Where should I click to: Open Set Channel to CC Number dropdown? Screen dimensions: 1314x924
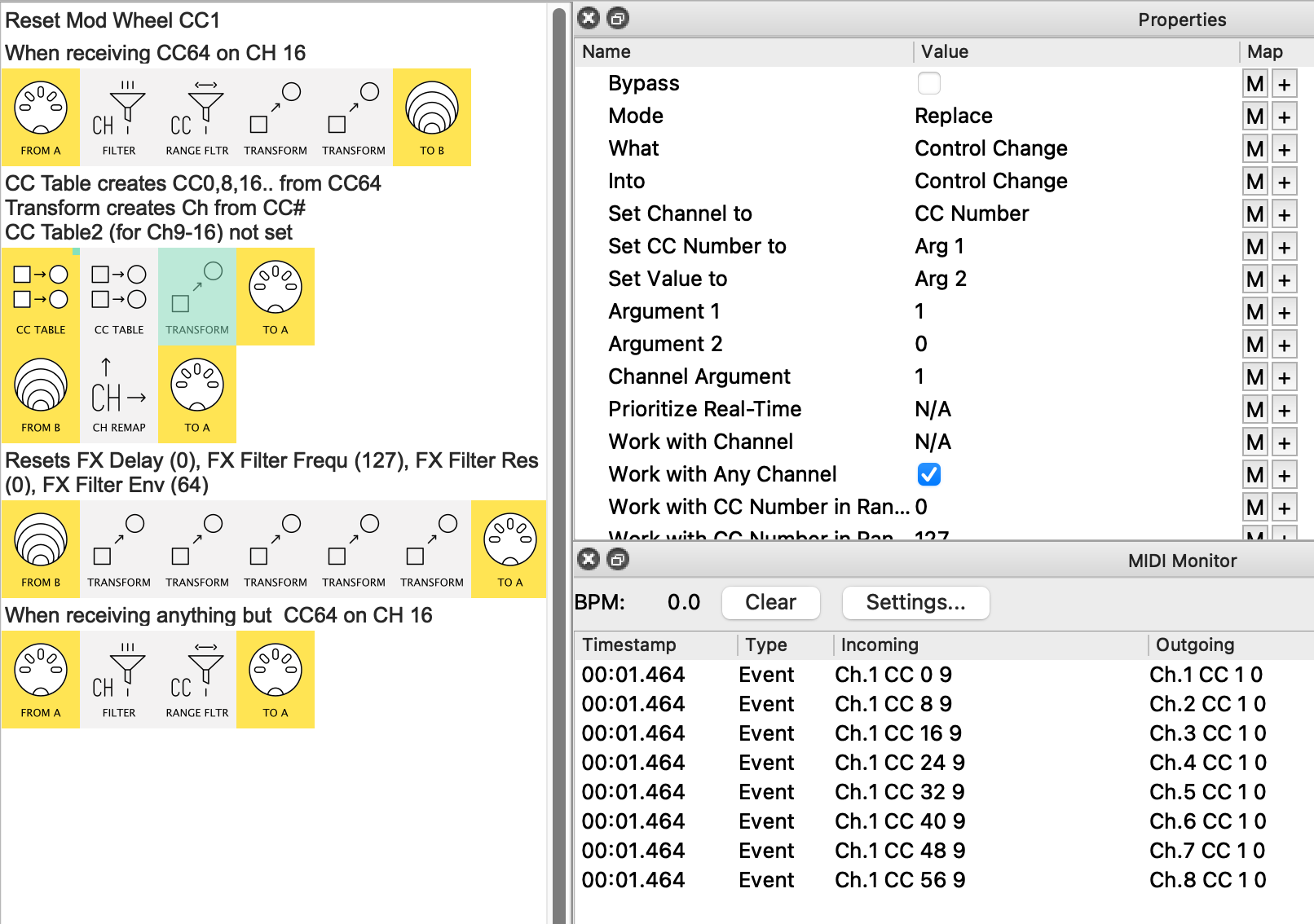click(x=971, y=213)
